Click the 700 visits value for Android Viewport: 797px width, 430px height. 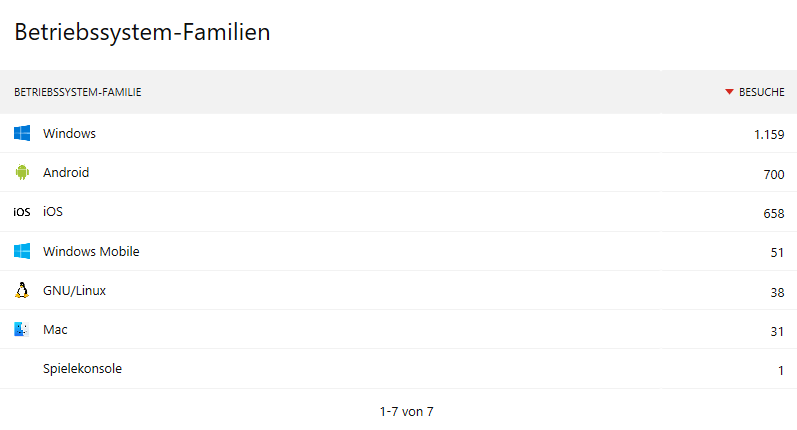[x=774, y=174]
